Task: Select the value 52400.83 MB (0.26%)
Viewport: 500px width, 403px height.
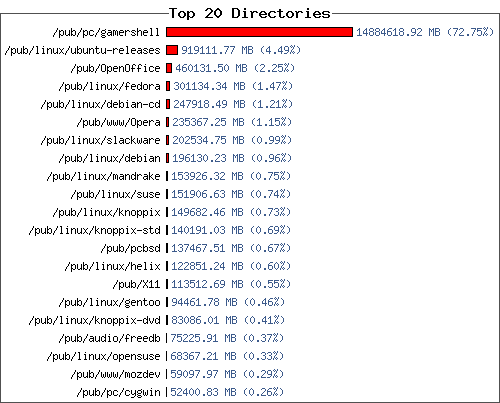Action: click(227, 392)
